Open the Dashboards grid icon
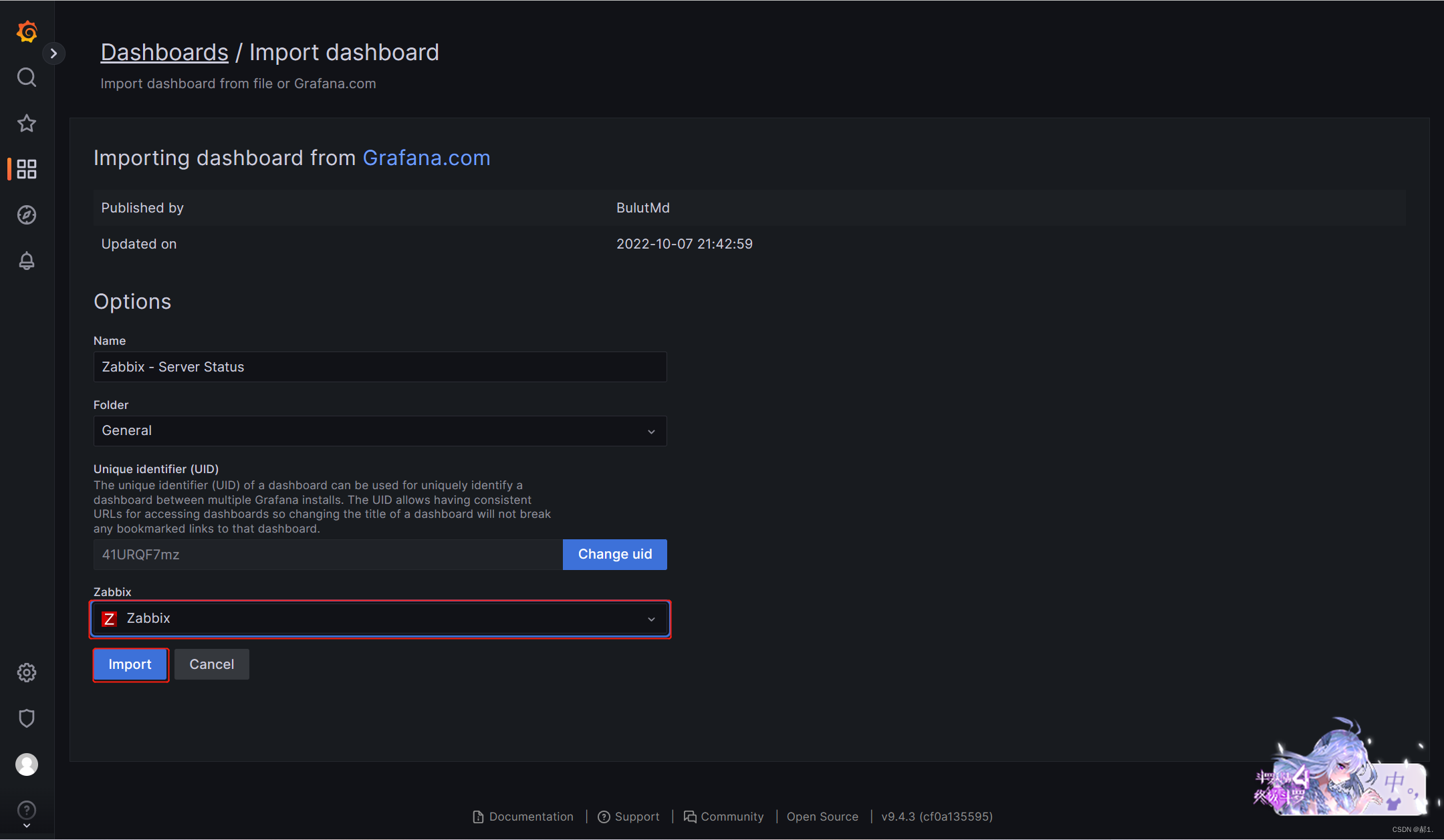The width and height of the screenshot is (1444, 840). [27, 169]
